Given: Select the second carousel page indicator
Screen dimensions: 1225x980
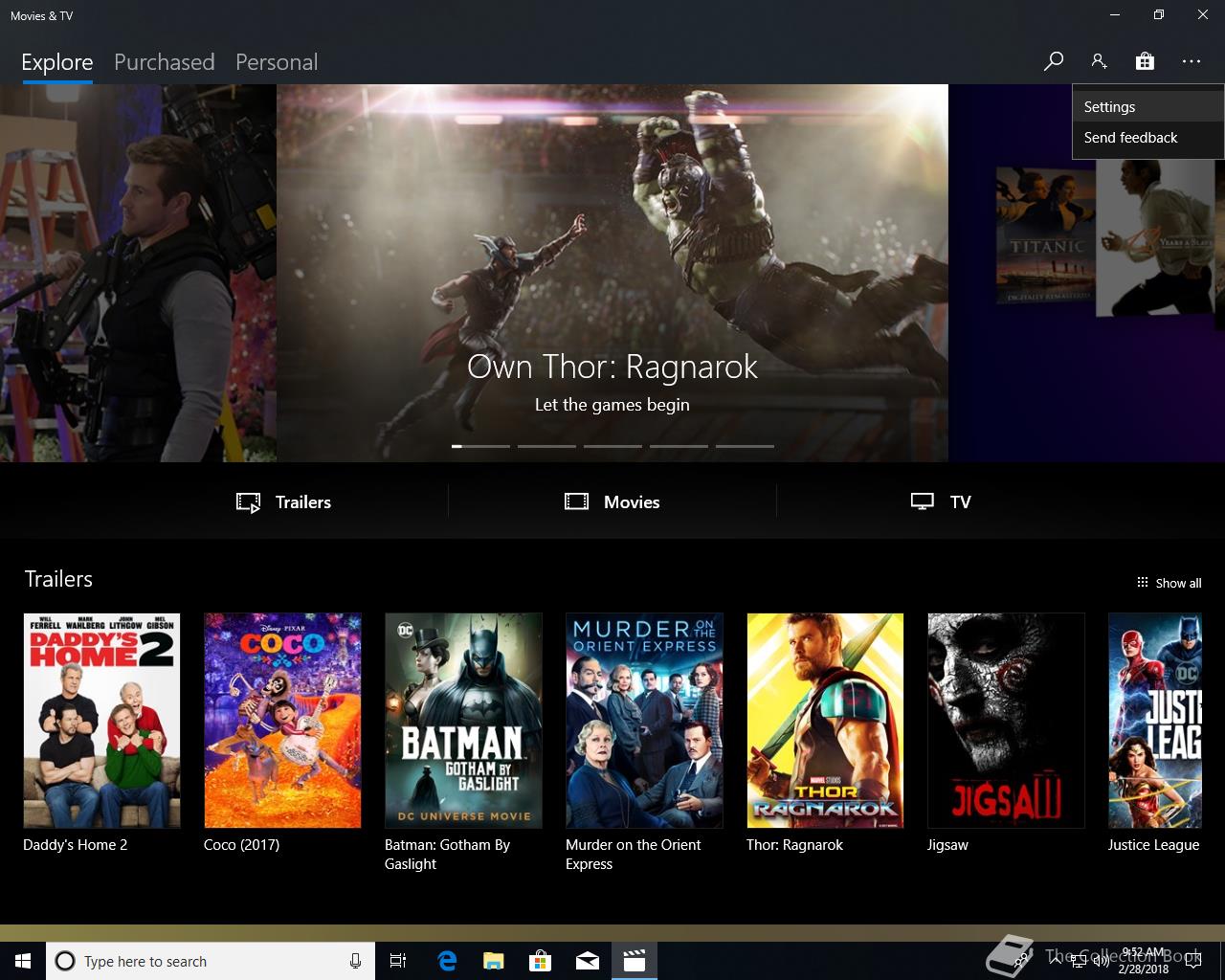Looking at the screenshot, I should [x=546, y=446].
